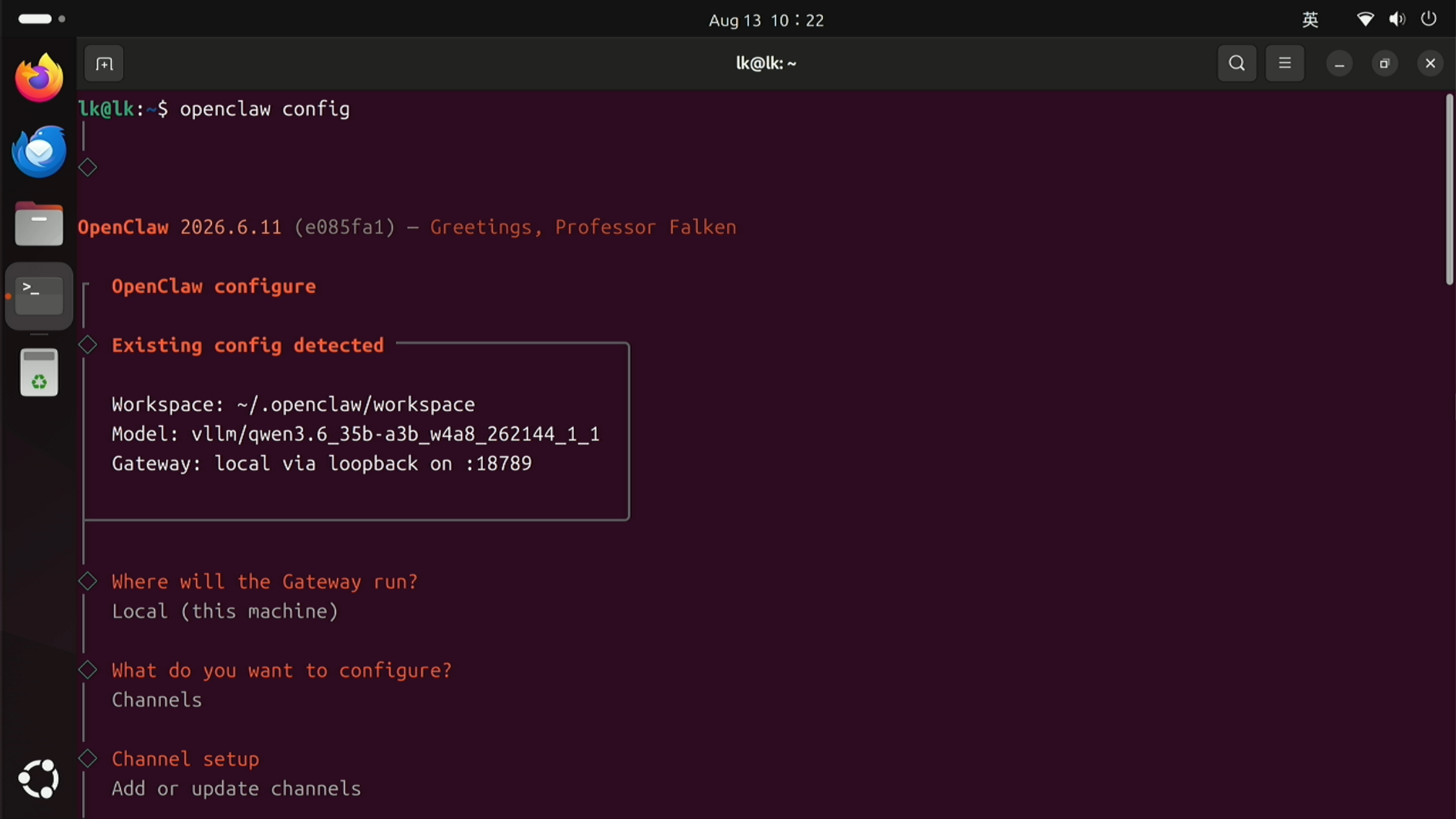Open Firefox from the dock
1456x819 pixels.
[x=39, y=77]
